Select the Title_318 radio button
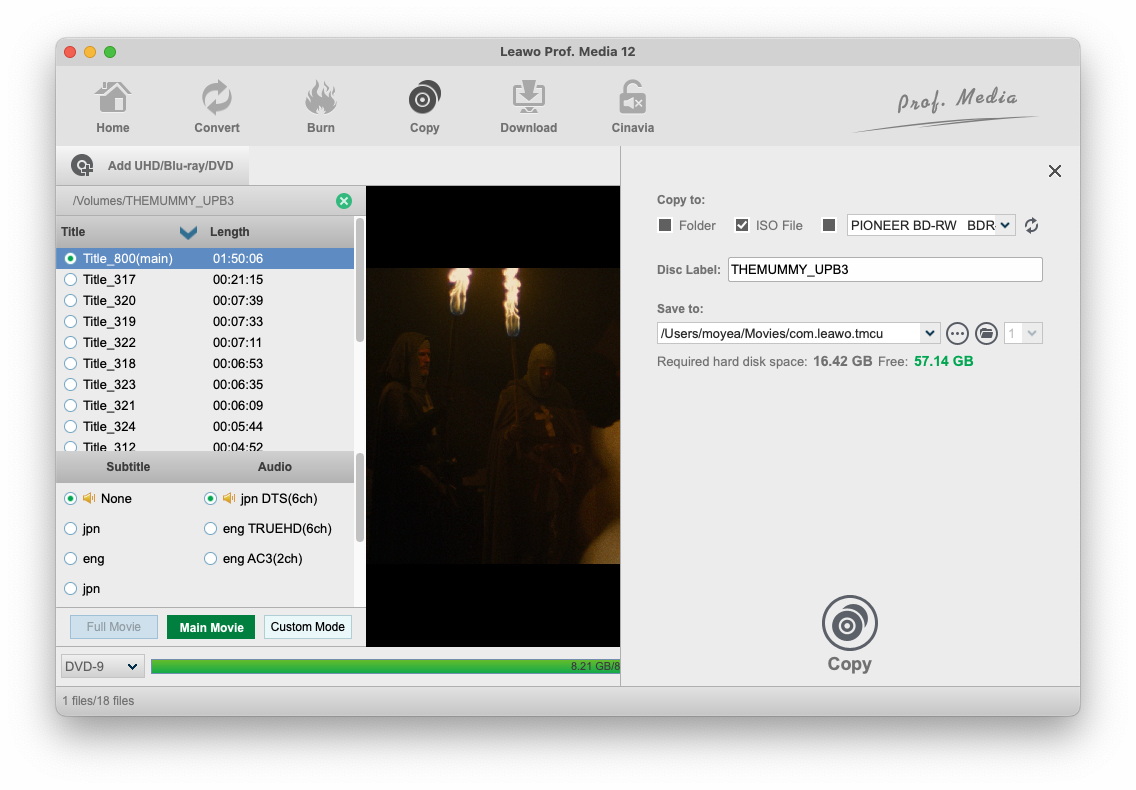 coord(70,364)
